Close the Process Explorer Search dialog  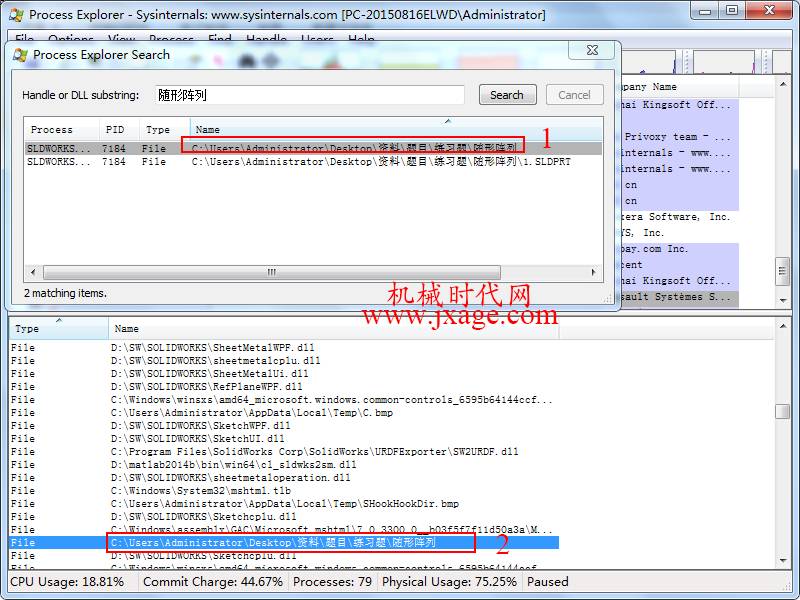point(592,50)
